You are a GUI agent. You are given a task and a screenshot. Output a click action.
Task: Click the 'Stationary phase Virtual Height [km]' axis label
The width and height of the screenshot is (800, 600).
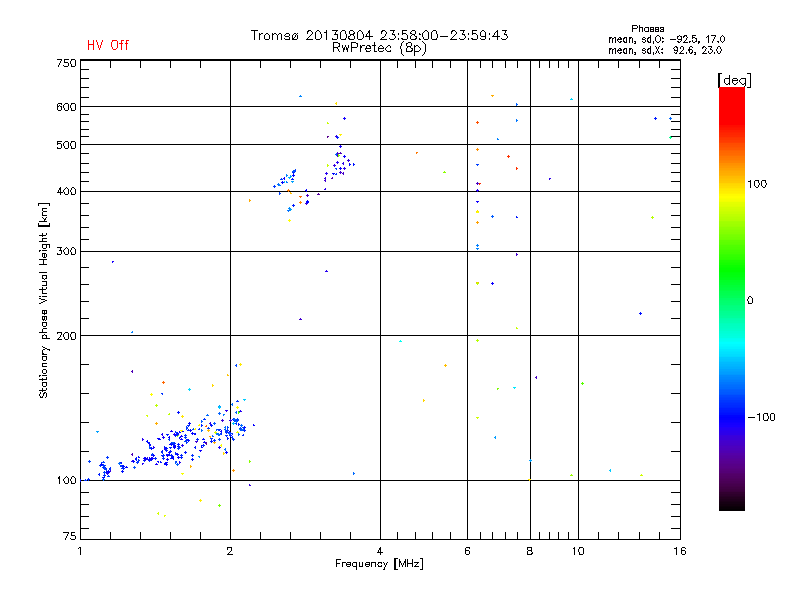(44, 301)
